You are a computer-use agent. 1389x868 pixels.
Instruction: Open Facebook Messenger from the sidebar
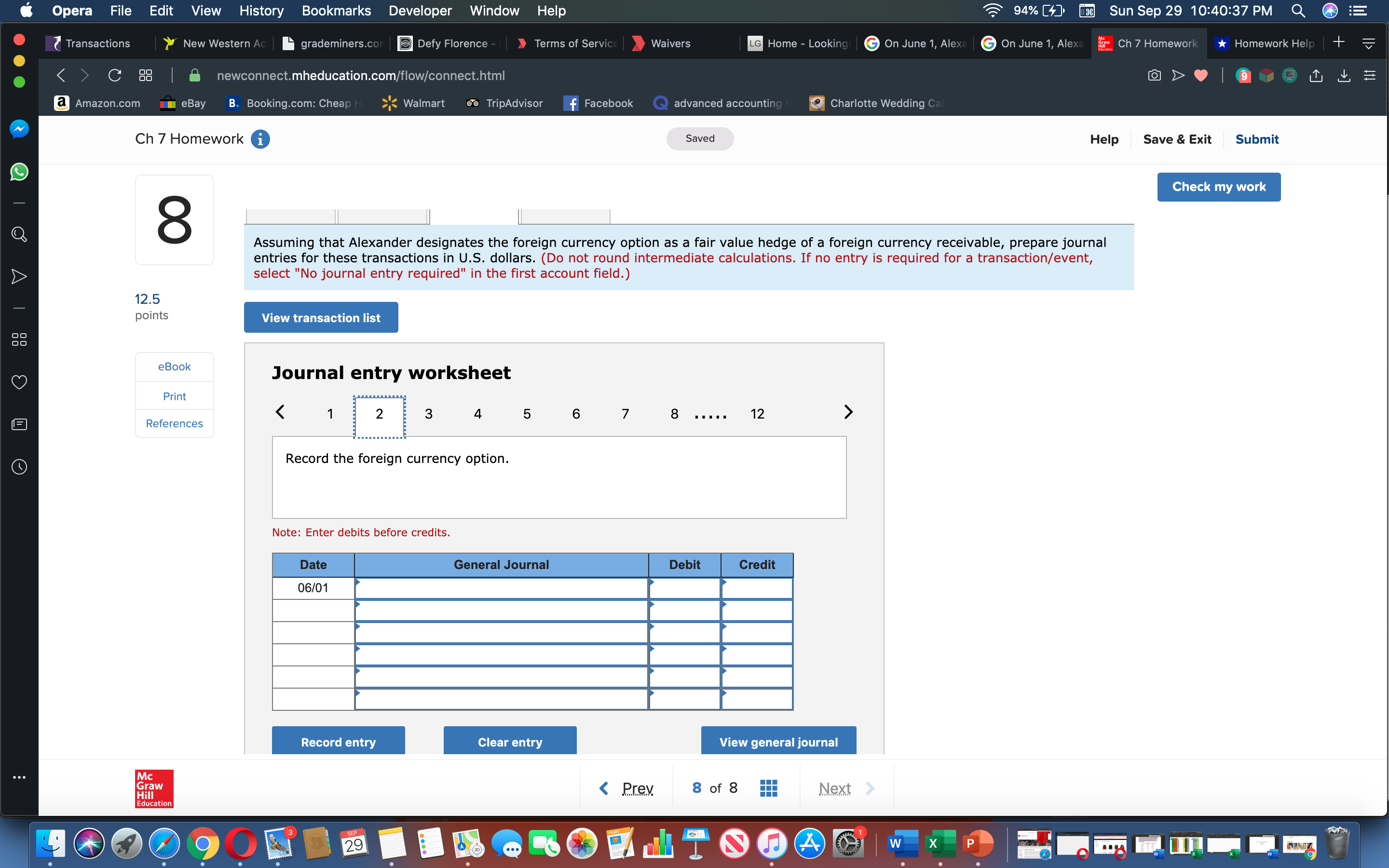(19, 129)
